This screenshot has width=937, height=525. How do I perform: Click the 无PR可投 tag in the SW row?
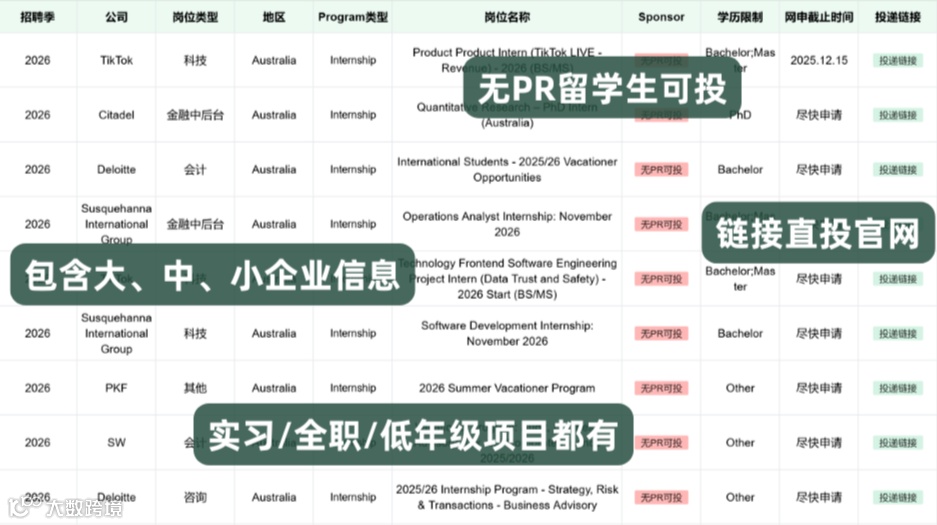click(x=661, y=443)
